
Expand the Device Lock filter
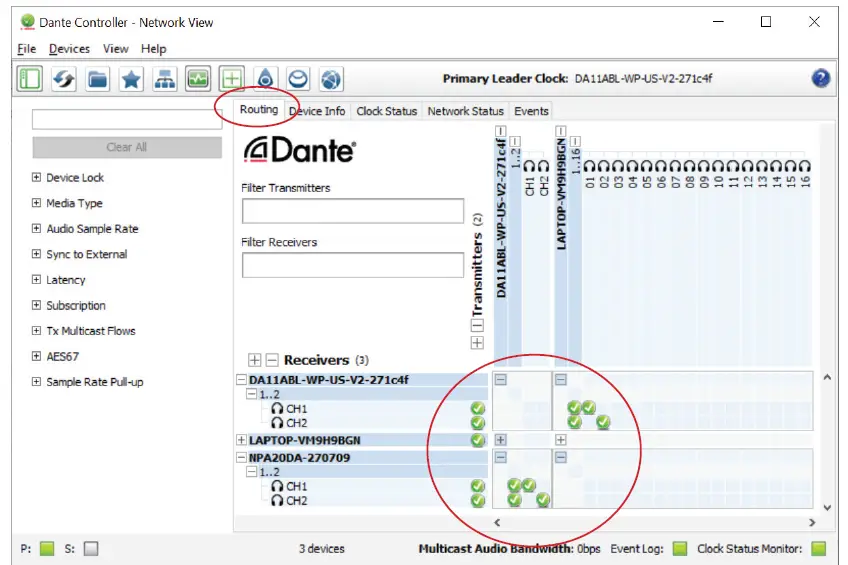coord(36,177)
